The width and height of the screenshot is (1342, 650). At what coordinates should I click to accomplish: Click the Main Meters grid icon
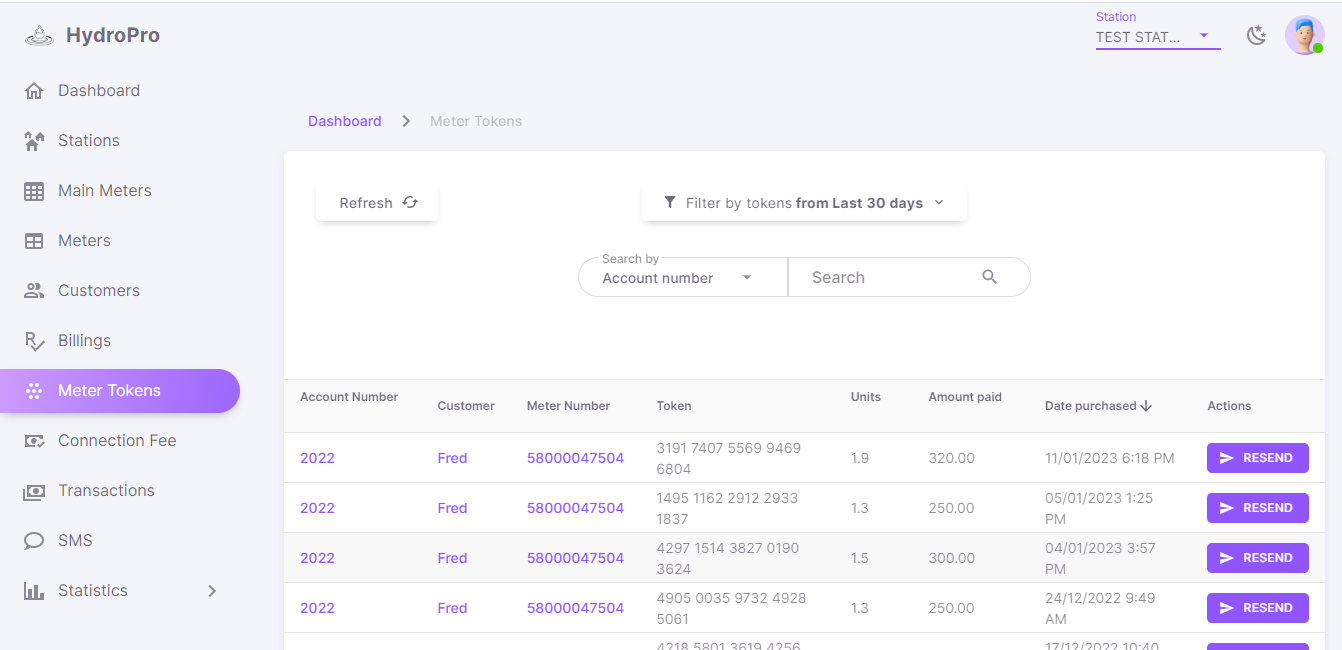click(x=34, y=191)
